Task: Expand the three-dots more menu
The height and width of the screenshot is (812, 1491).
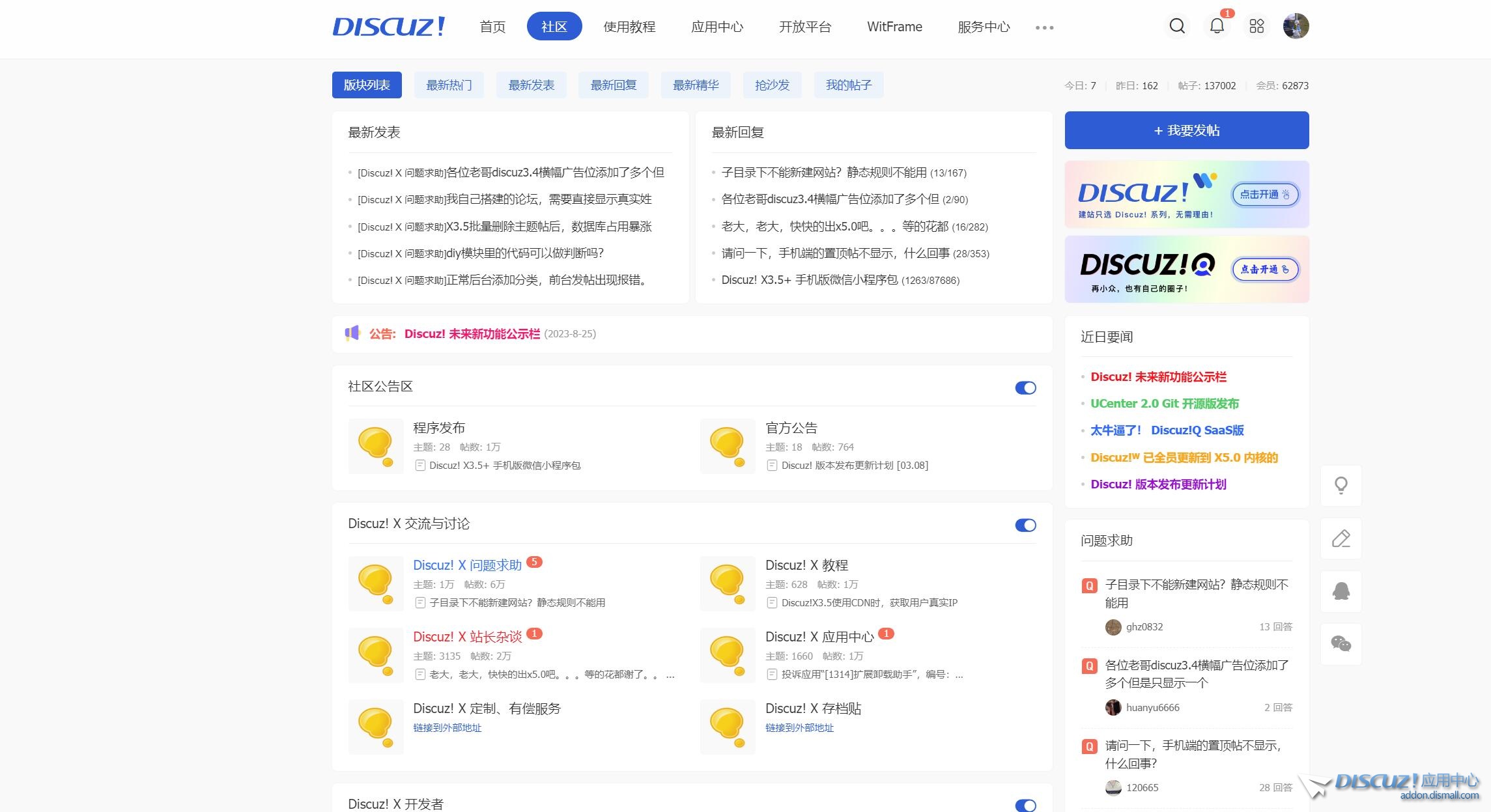Action: click(x=1044, y=27)
